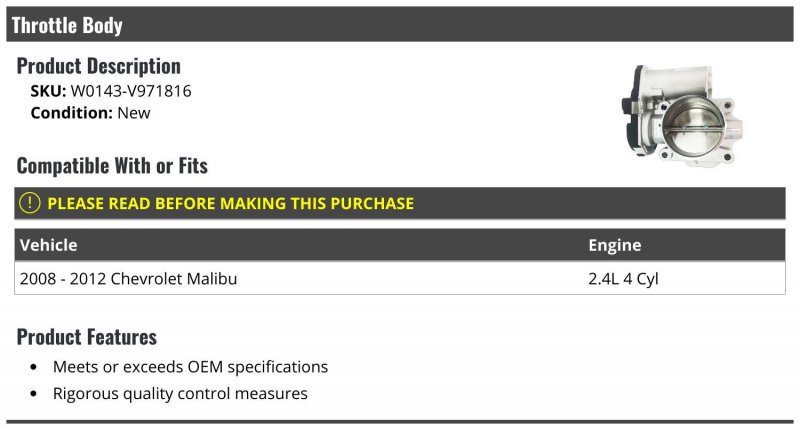Click the "SKU:" label

coord(48,91)
